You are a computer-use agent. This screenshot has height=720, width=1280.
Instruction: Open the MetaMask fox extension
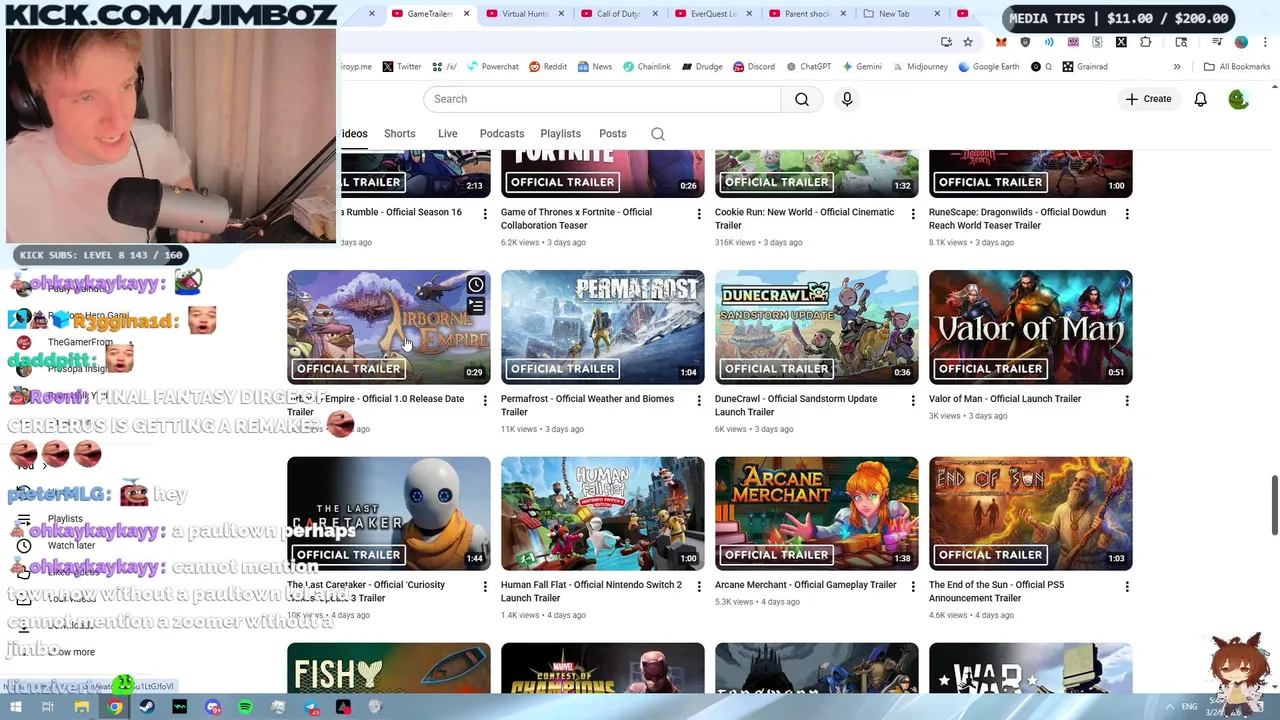[x=1001, y=42]
